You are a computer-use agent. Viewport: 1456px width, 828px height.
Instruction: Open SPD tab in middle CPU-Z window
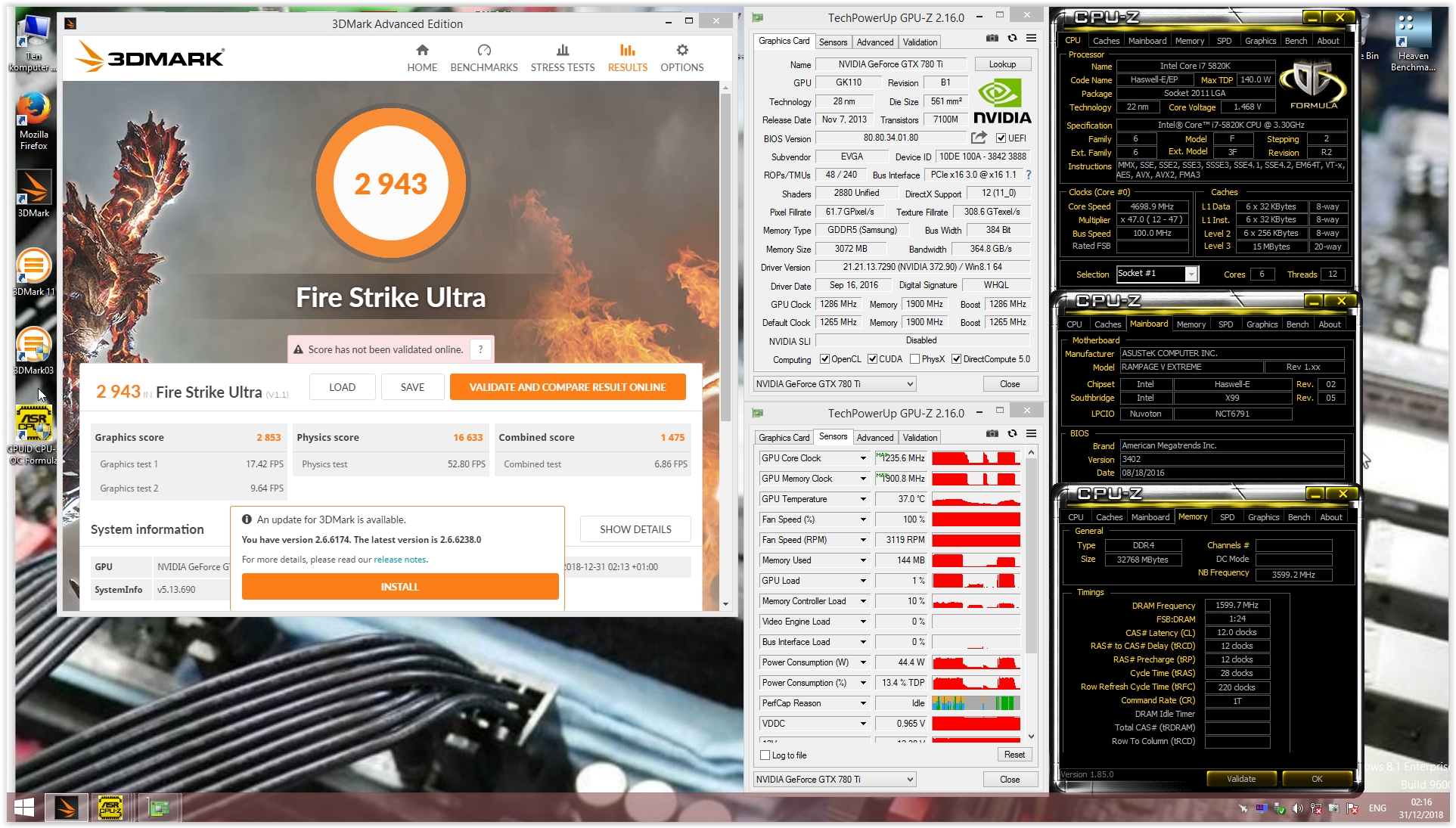[x=1226, y=324]
